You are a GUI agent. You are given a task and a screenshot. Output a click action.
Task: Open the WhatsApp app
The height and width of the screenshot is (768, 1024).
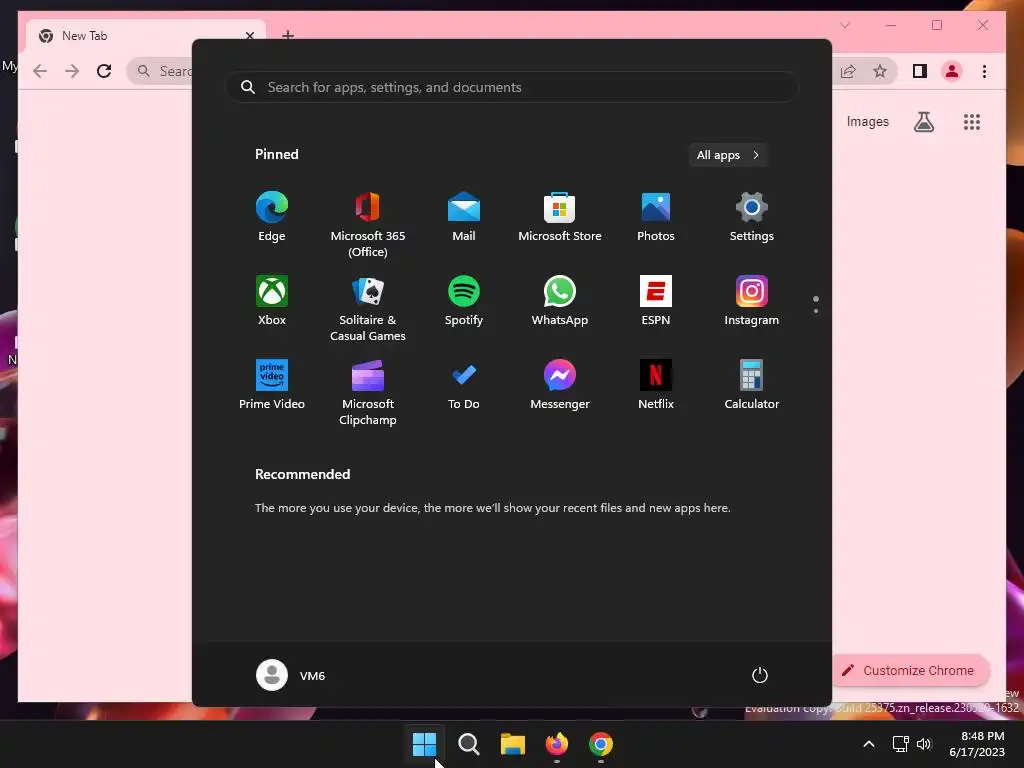pos(560,300)
